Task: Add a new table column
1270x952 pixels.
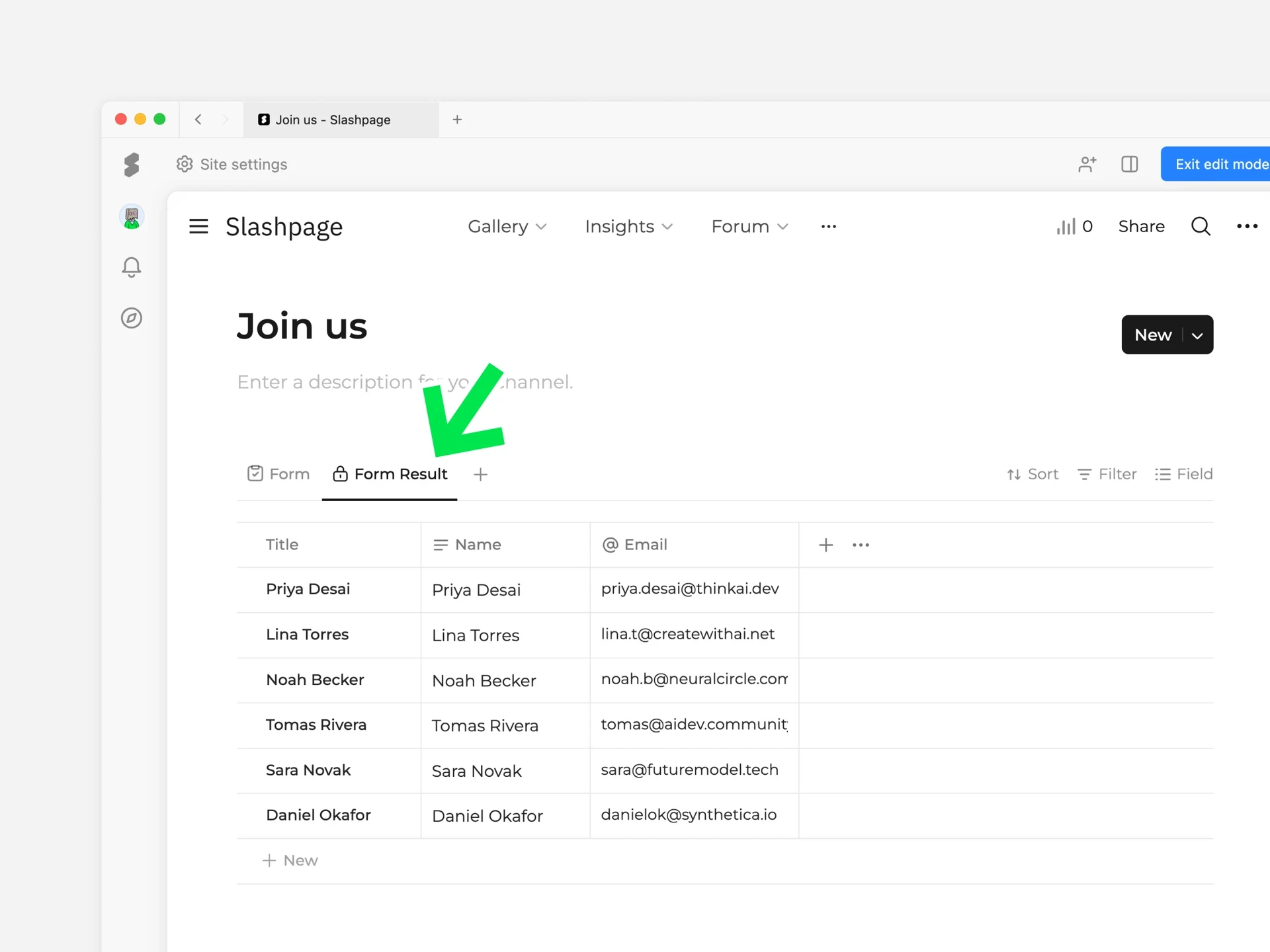Action: (825, 545)
